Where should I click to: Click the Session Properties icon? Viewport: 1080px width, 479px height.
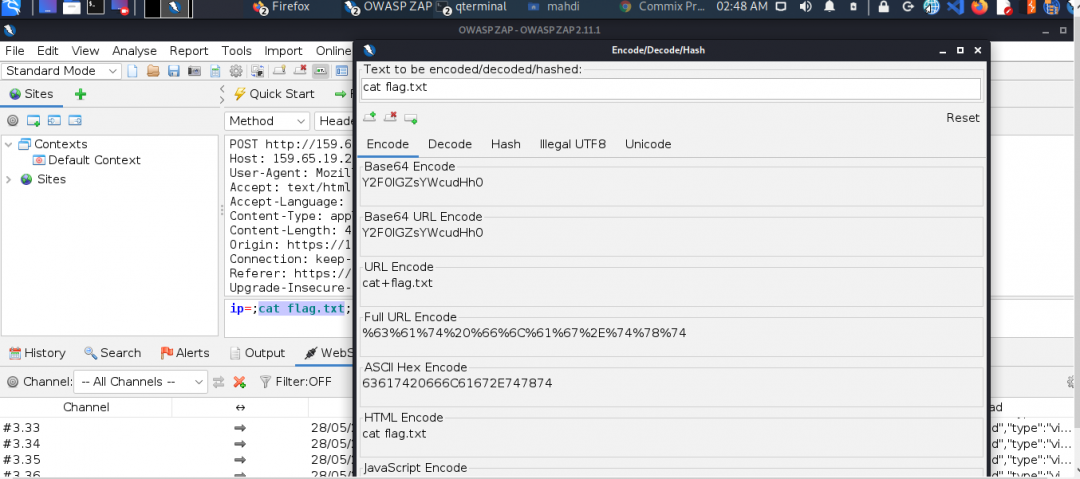[215, 71]
